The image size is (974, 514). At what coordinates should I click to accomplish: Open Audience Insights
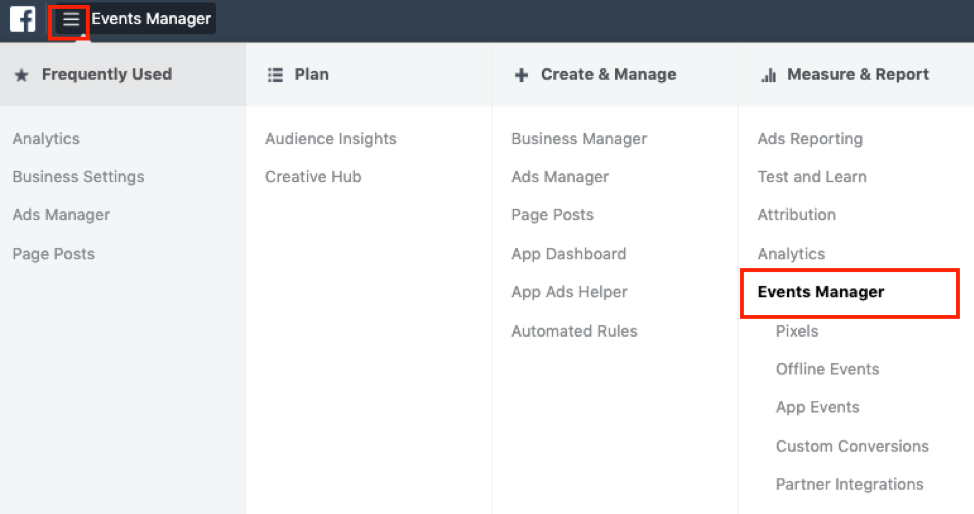pyautogui.click(x=330, y=139)
